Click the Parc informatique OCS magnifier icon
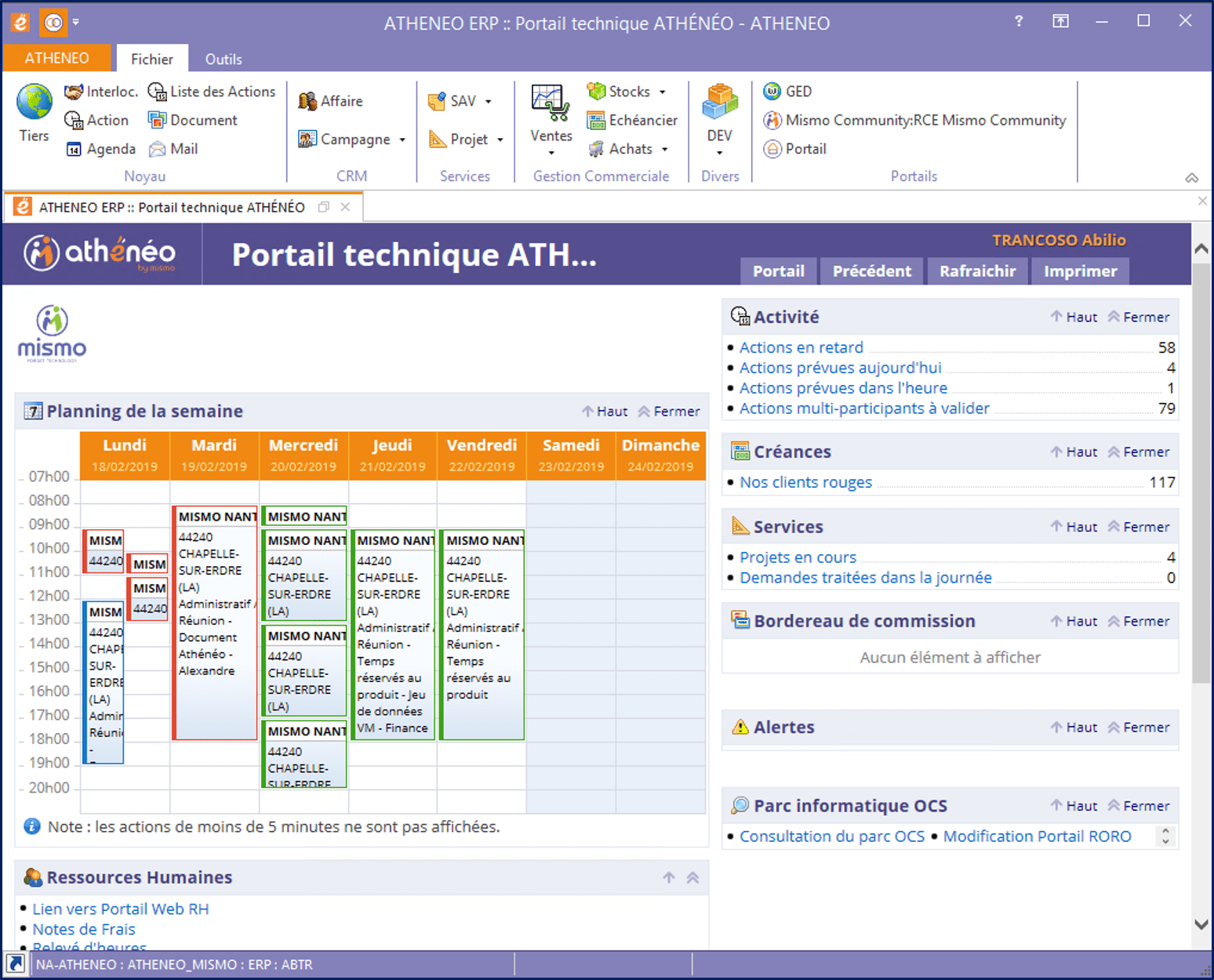This screenshot has height=980, width=1214. point(740,805)
